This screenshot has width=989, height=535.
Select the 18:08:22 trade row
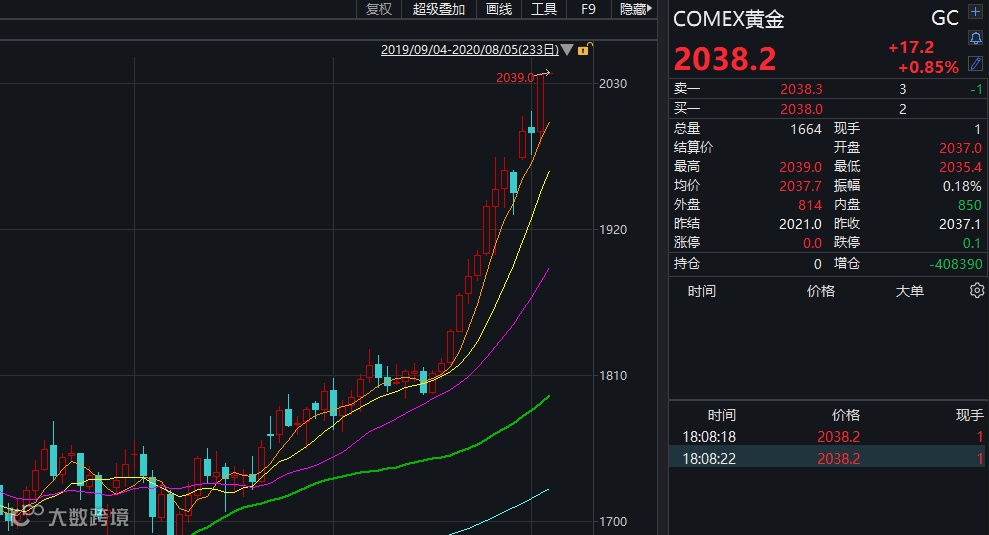click(x=826, y=459)
